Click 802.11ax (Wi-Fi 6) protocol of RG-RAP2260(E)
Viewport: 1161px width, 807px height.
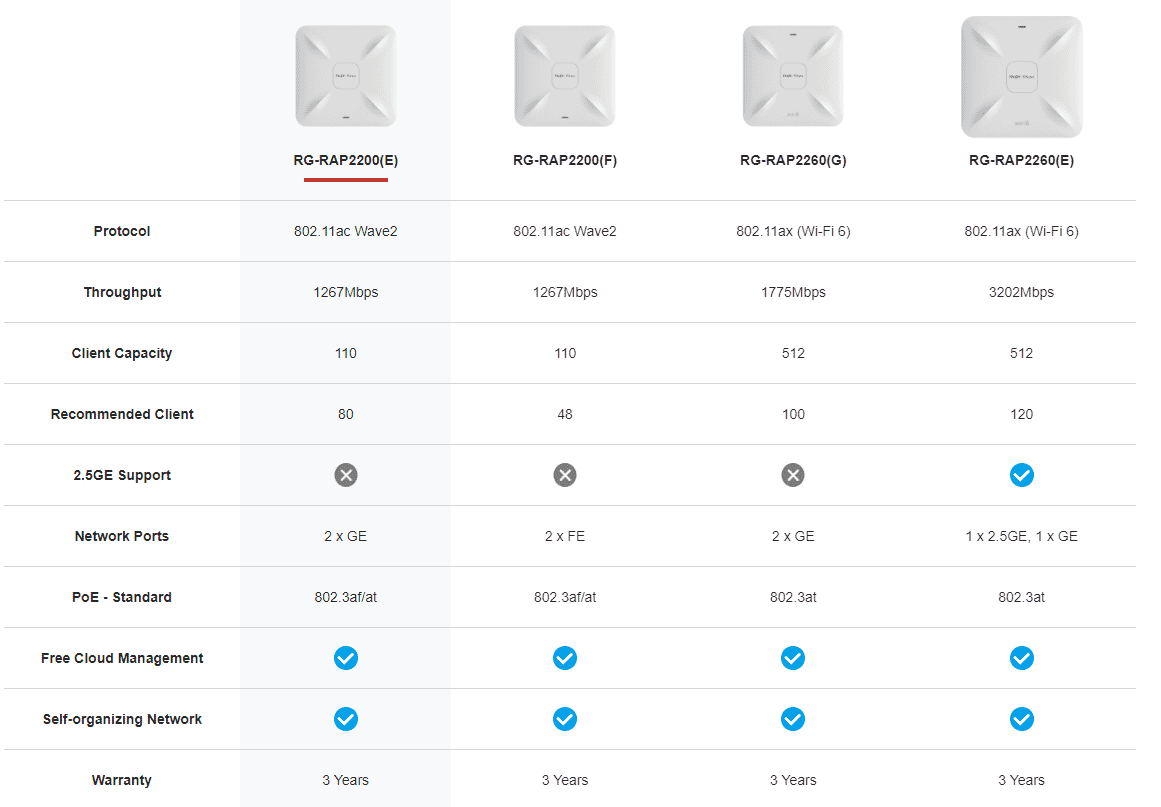click(1021, 231)
